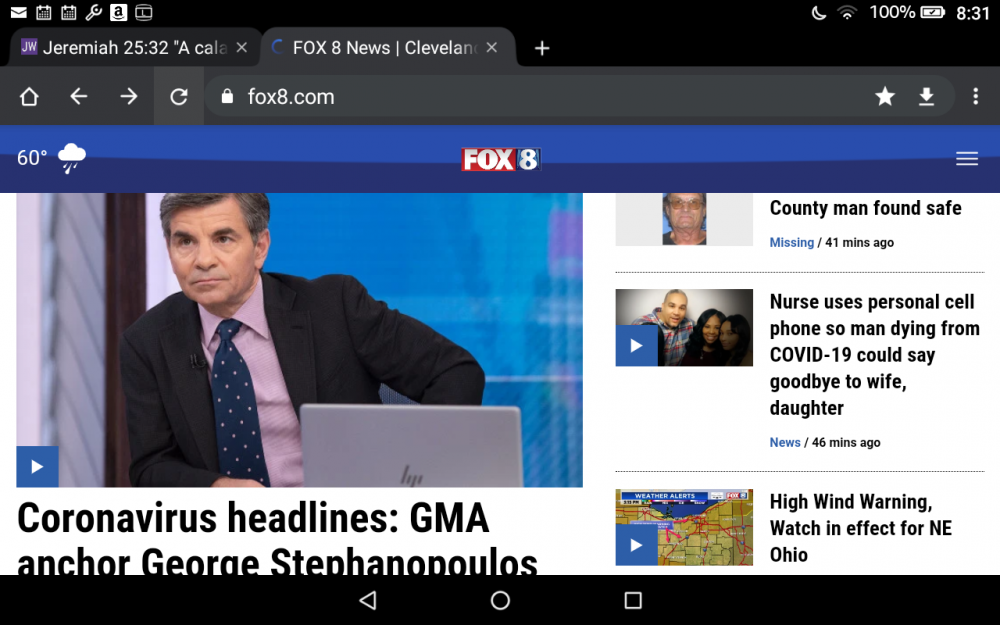1000x625 pixels.
Task: Open the site's hamburger navigation menu
Action: 967,158
